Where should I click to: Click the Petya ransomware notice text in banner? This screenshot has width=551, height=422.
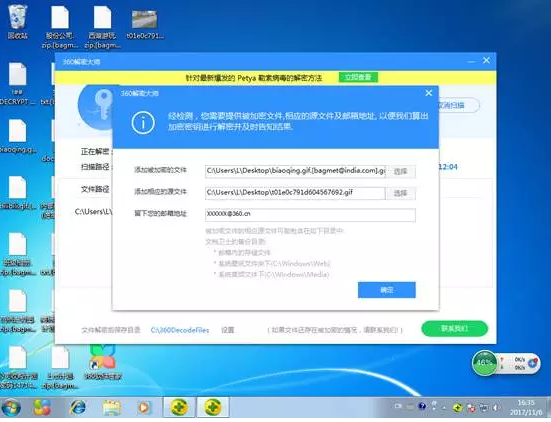254,78
